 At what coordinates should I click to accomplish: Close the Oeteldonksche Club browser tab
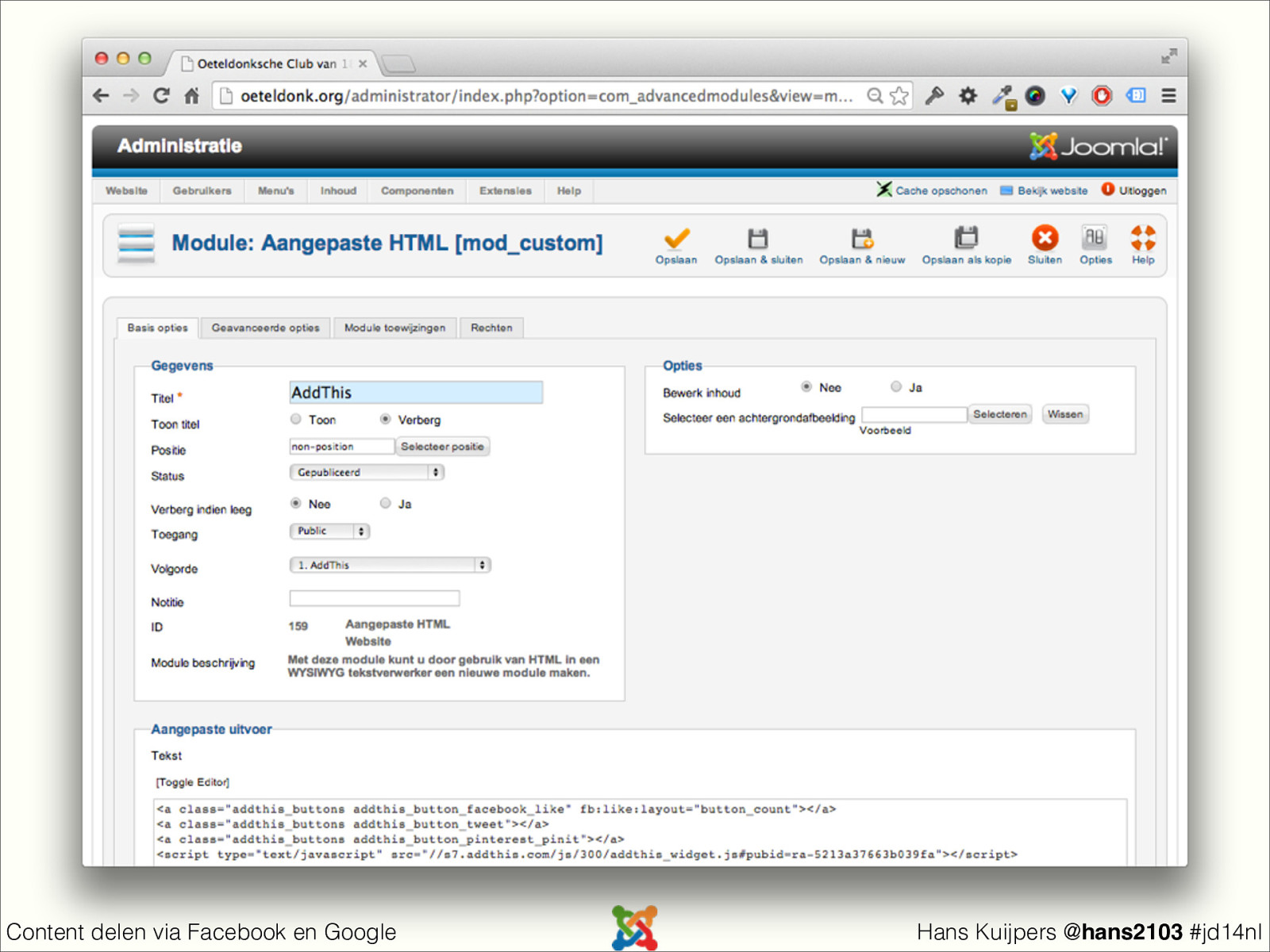pos(363,63)
